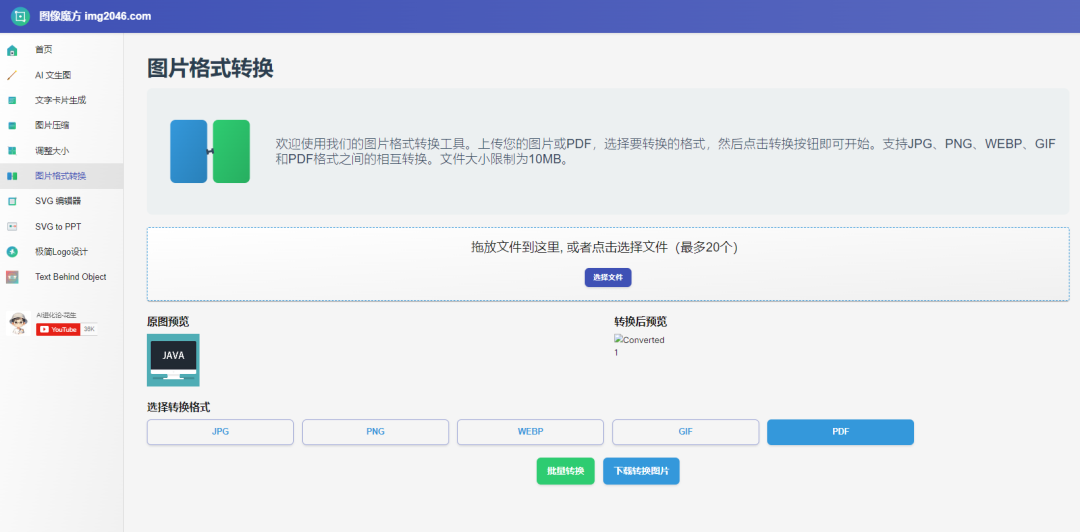Choose GIF output format
The height and width of the screenshot is (532, 1080).
tap(685, 432)
